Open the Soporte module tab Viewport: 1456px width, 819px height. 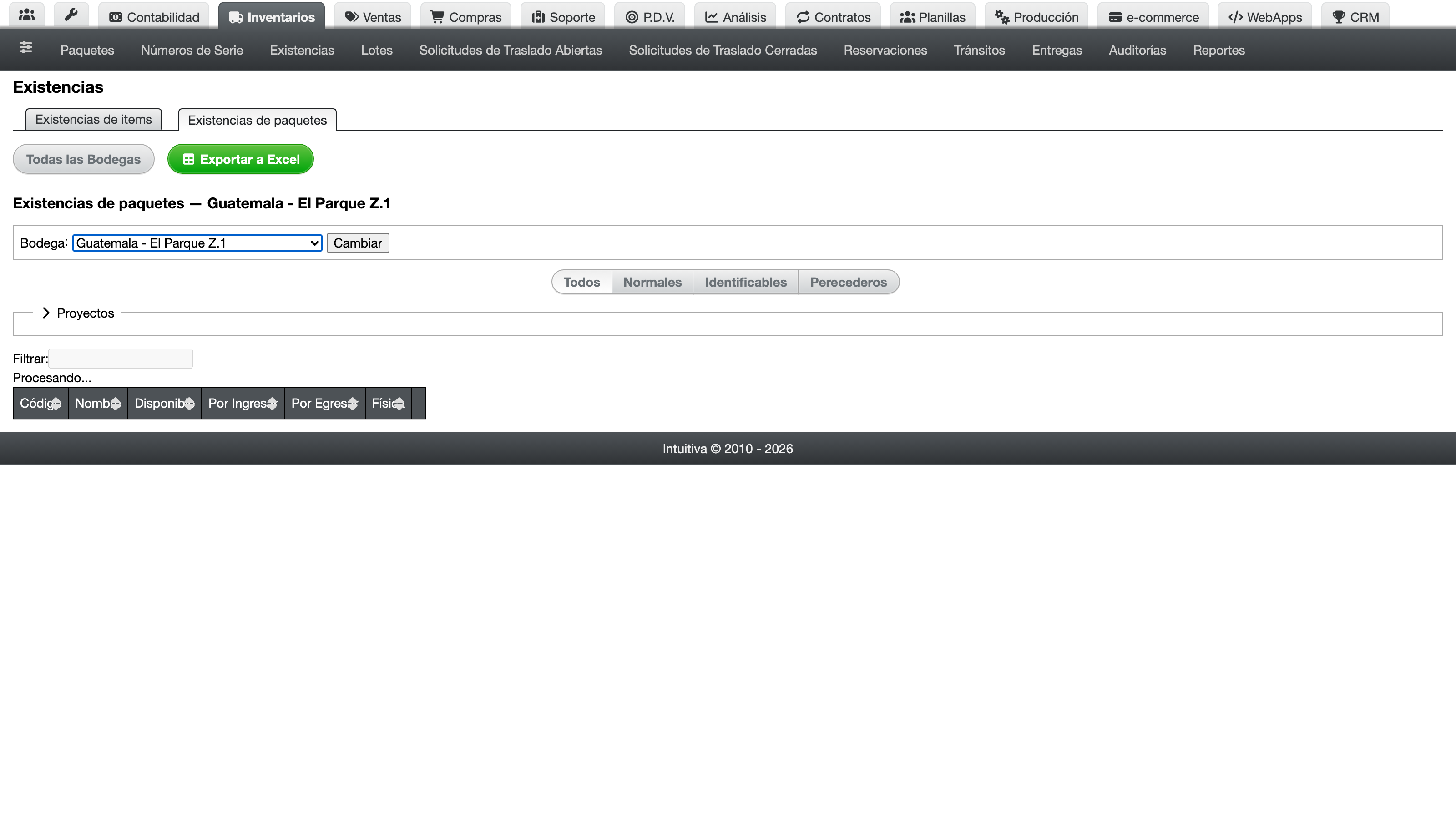click(x=563, y=16)
